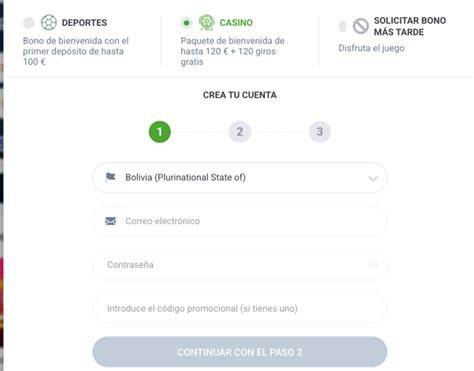Click the Correo electrónico input field
Viewport: 474px width, 371px height.
coord(240,221)
